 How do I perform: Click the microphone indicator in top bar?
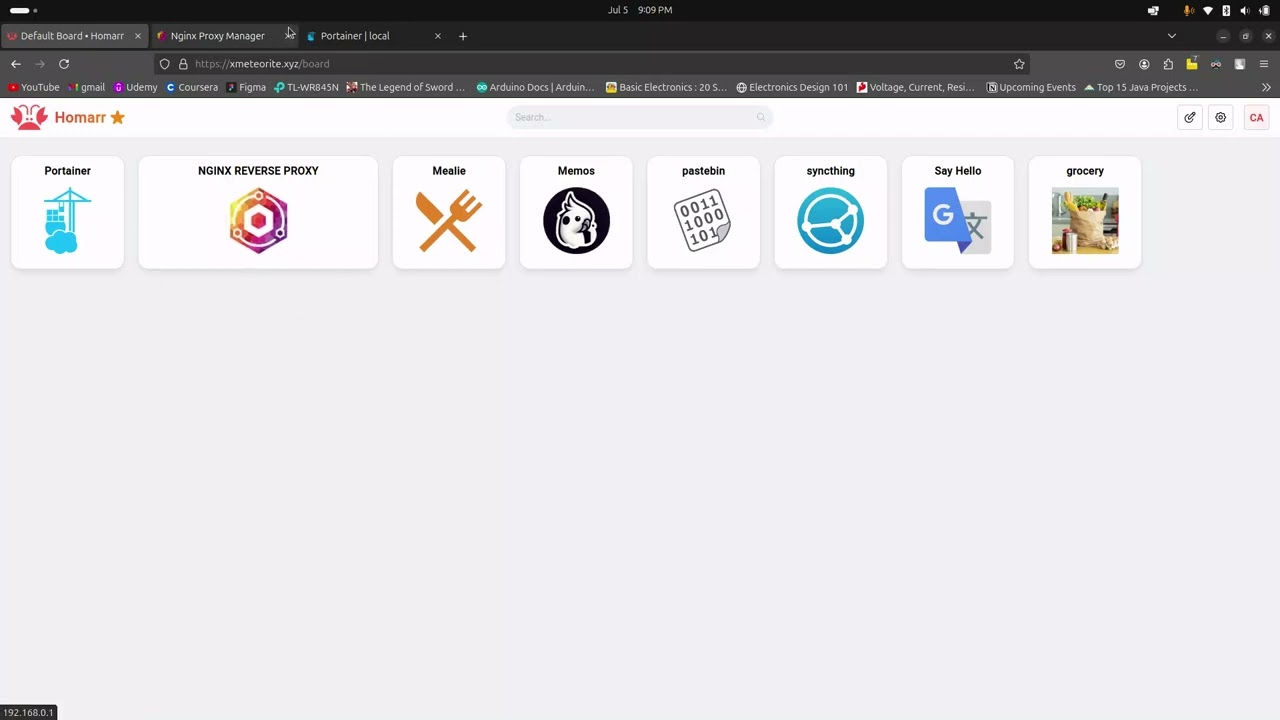(1189, 10)
